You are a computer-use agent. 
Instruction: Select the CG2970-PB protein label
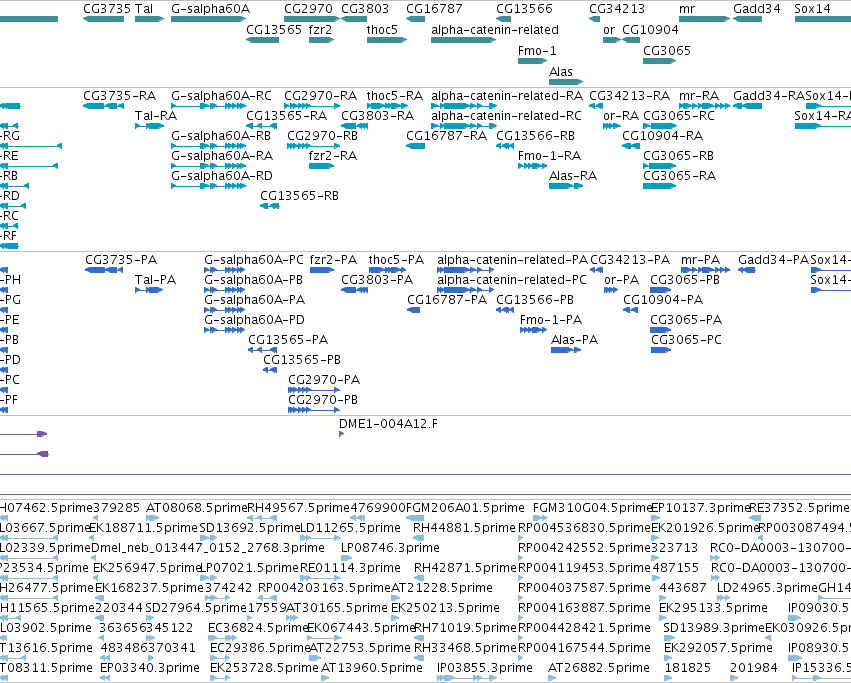point(323,399)
